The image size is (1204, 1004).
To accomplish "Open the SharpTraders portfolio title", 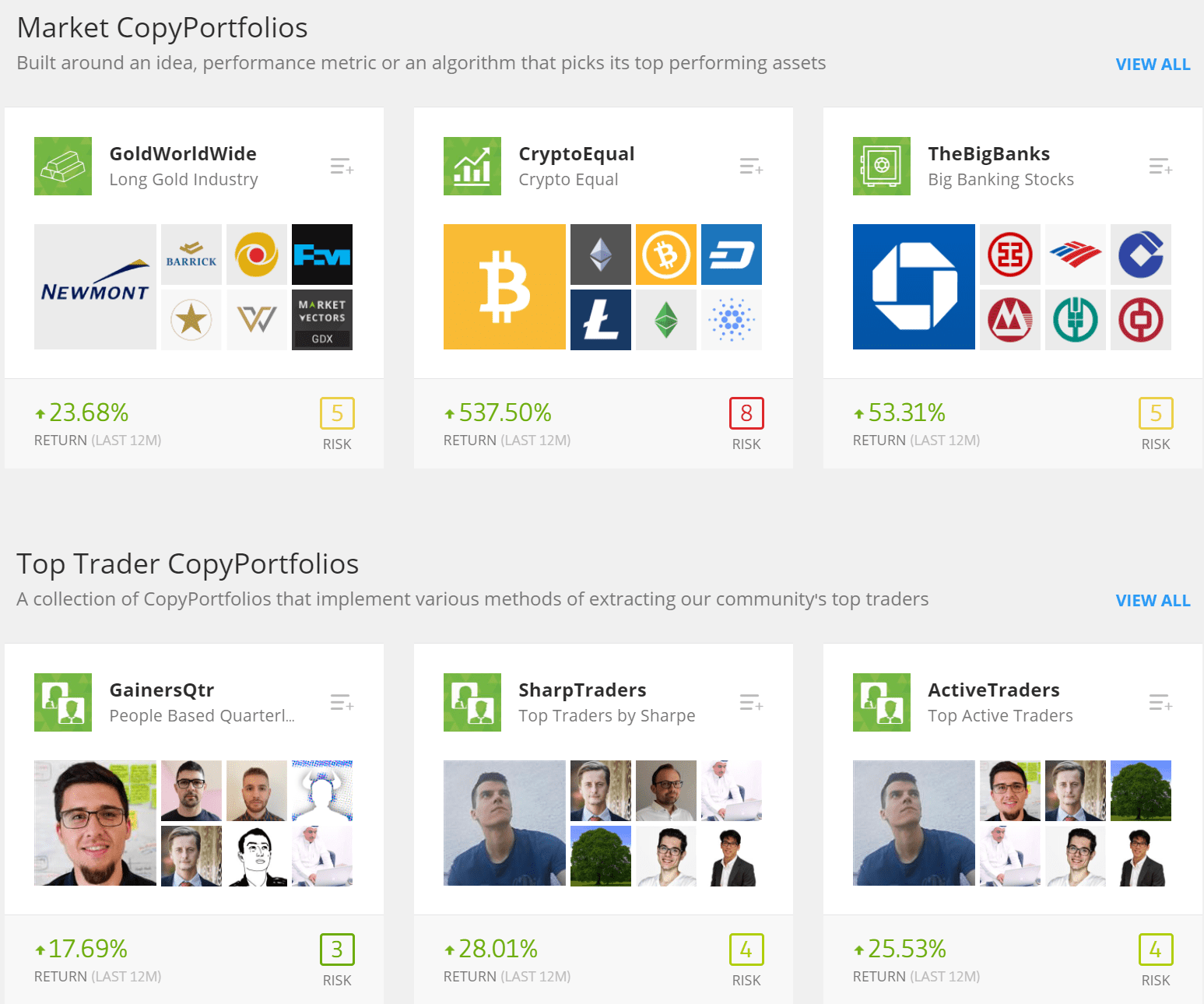I will (582, 690).
